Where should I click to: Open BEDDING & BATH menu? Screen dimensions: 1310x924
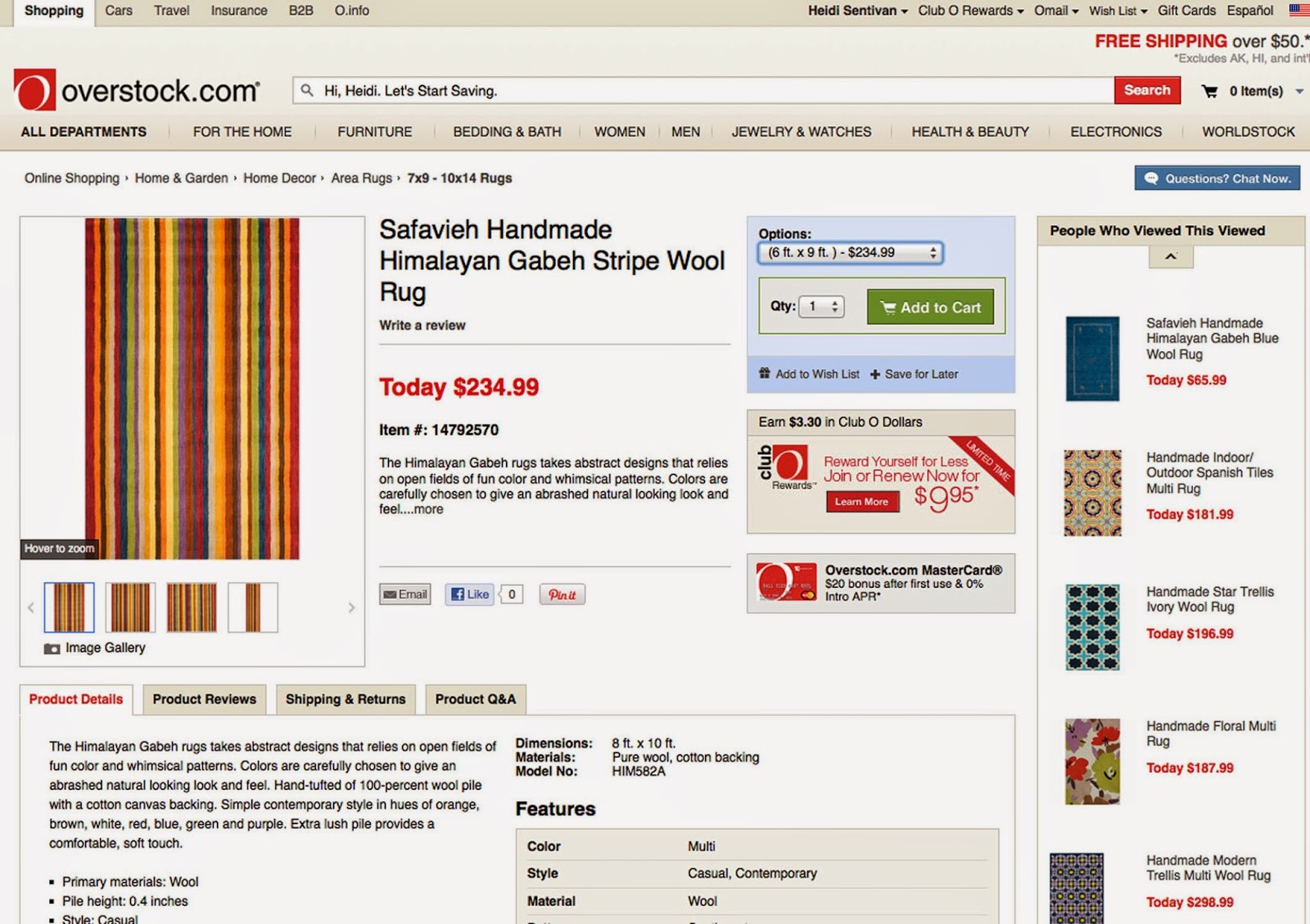507,132
